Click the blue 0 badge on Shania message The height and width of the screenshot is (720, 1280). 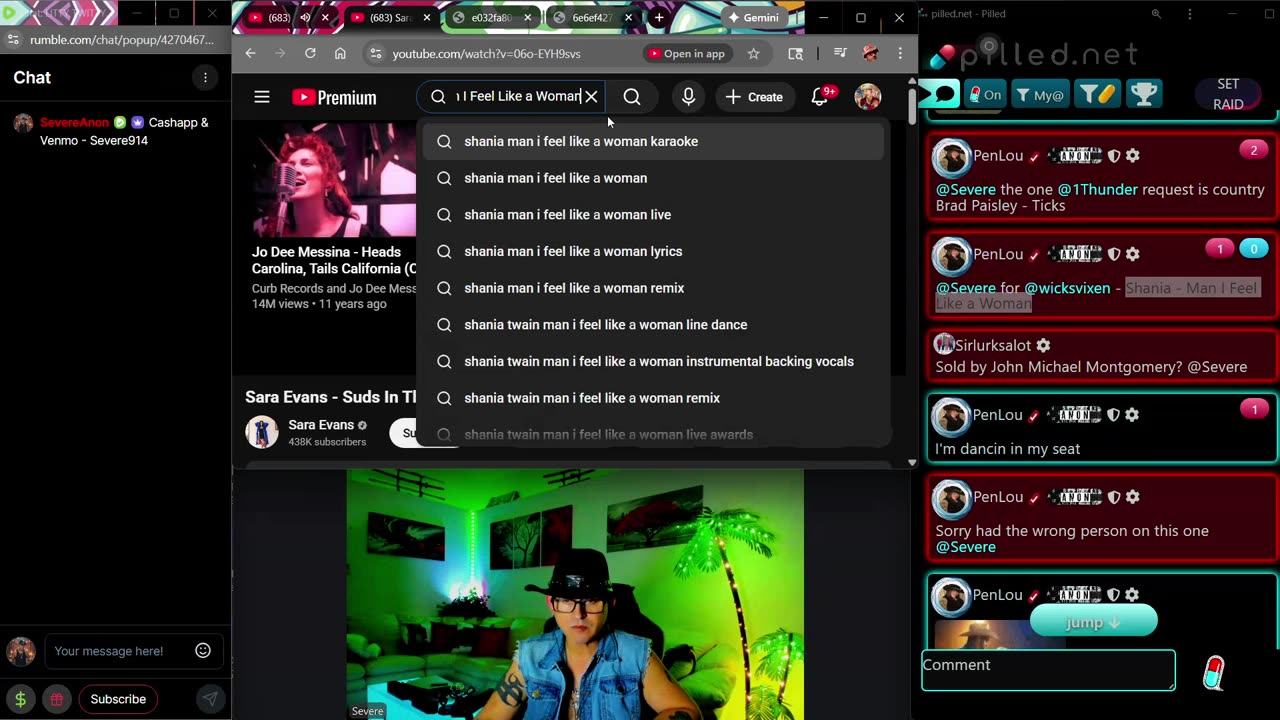click(1254, 248)
